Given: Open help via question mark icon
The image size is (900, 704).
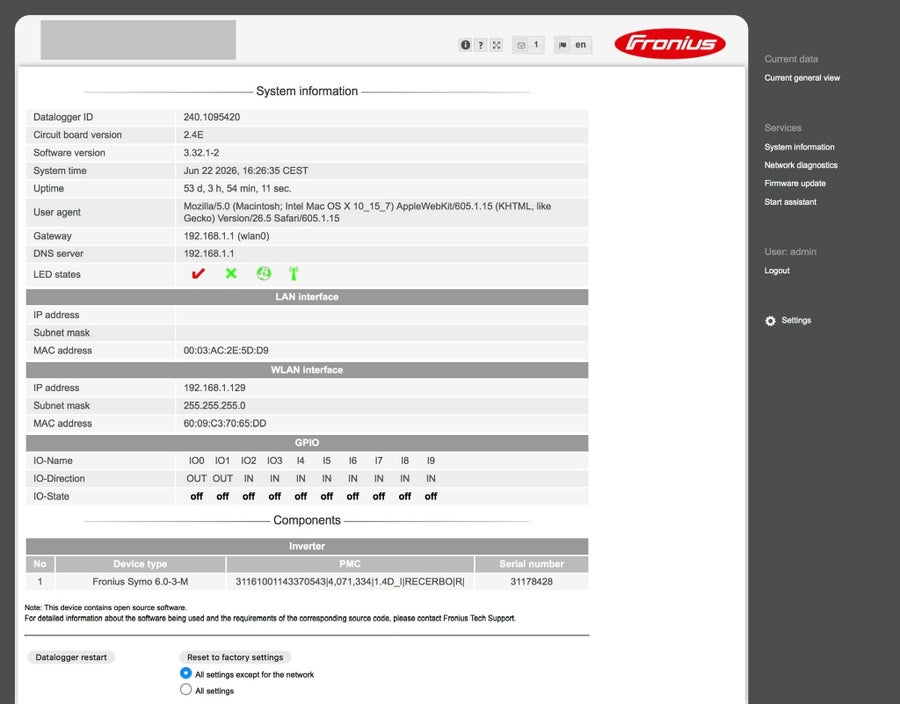Looking at the screenshot, I should [x=481, y=45].
